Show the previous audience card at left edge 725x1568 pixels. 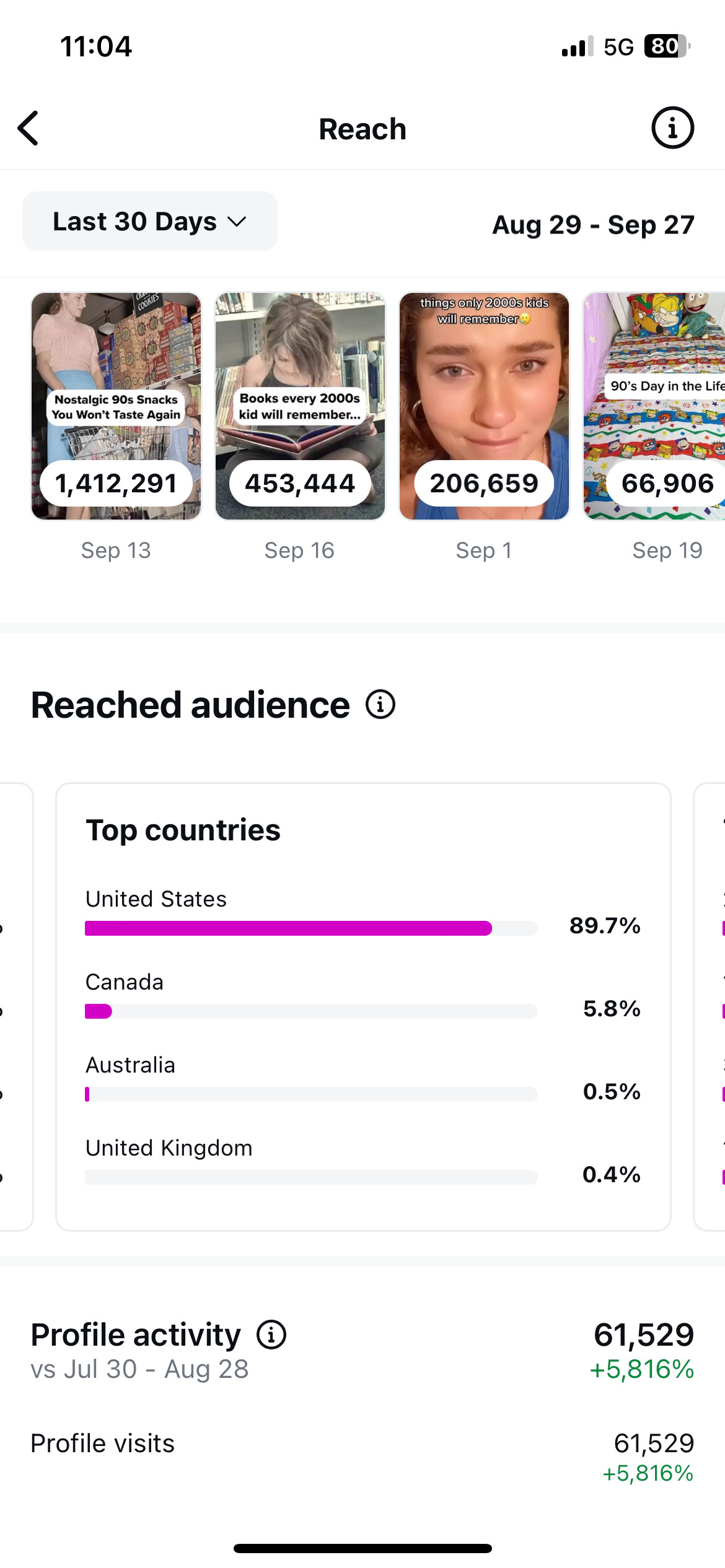pyautogui.click(x=16, y=1007)
